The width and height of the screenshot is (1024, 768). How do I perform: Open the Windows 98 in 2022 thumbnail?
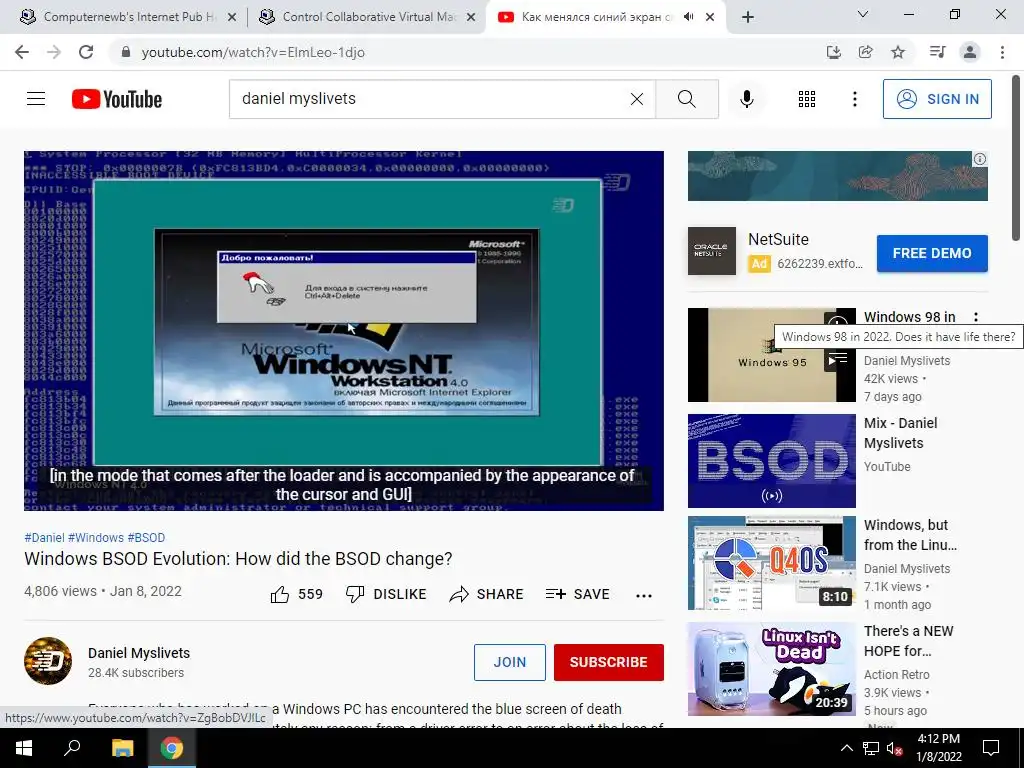click(x=771, y=355)
